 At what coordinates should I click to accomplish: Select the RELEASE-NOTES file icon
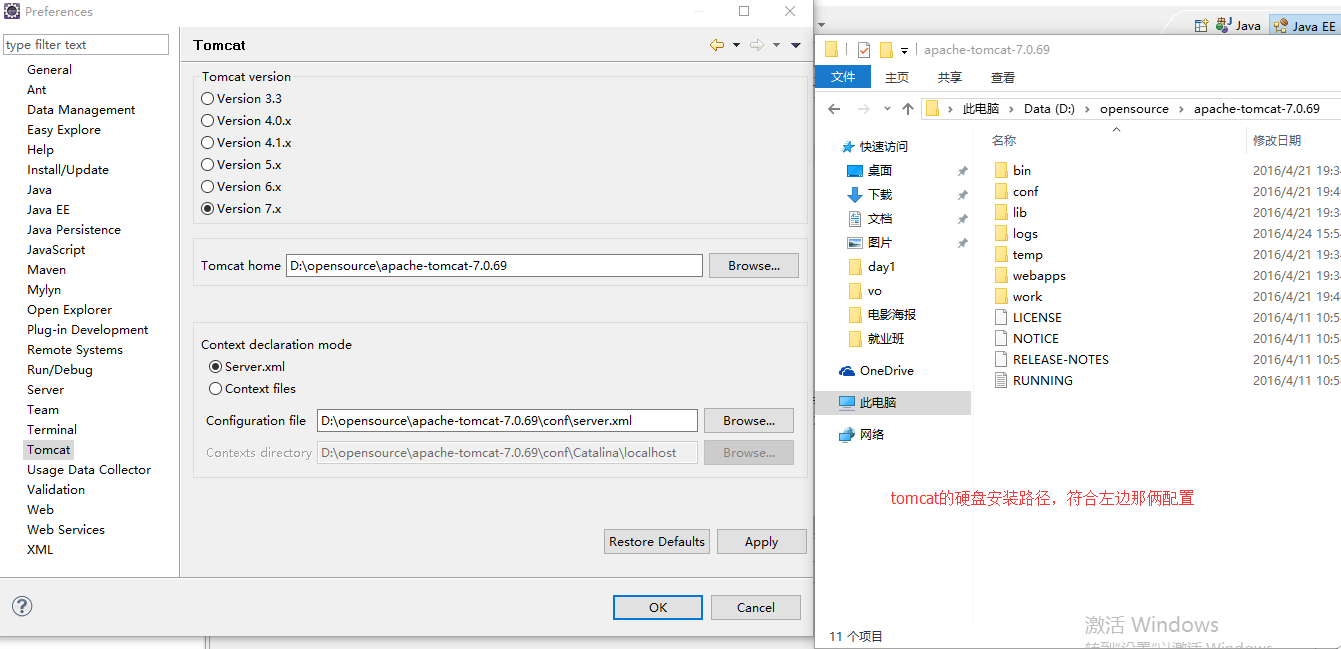tap(1001, 360)
